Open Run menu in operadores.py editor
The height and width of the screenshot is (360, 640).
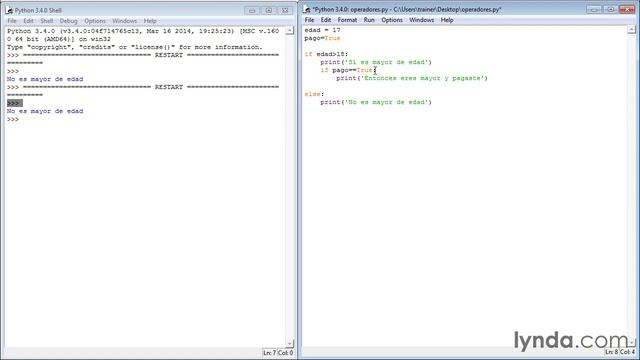tap(369, 20)
